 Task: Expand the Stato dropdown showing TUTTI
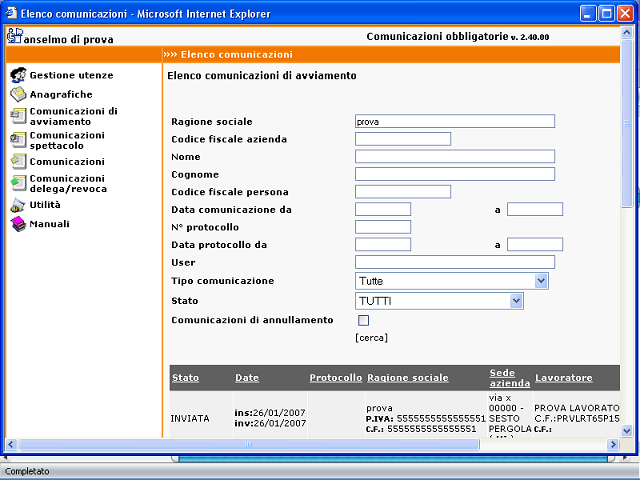(516, 301)
